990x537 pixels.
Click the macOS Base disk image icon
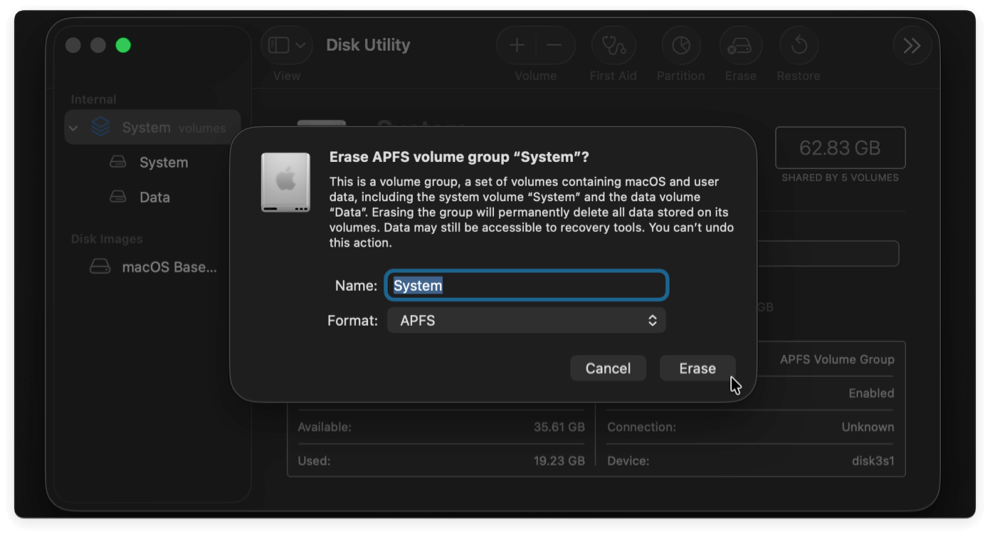[x=100, y=266]
